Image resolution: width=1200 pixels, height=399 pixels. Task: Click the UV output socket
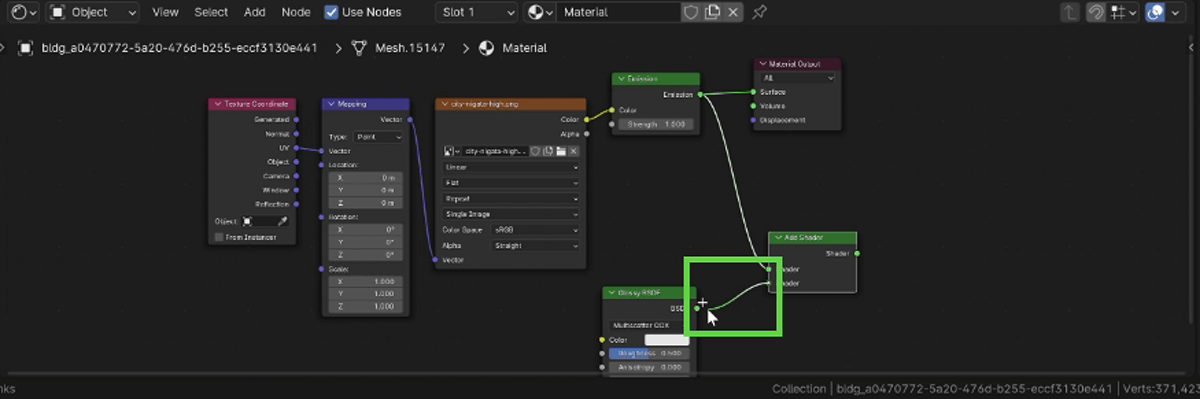coord(296,147)
